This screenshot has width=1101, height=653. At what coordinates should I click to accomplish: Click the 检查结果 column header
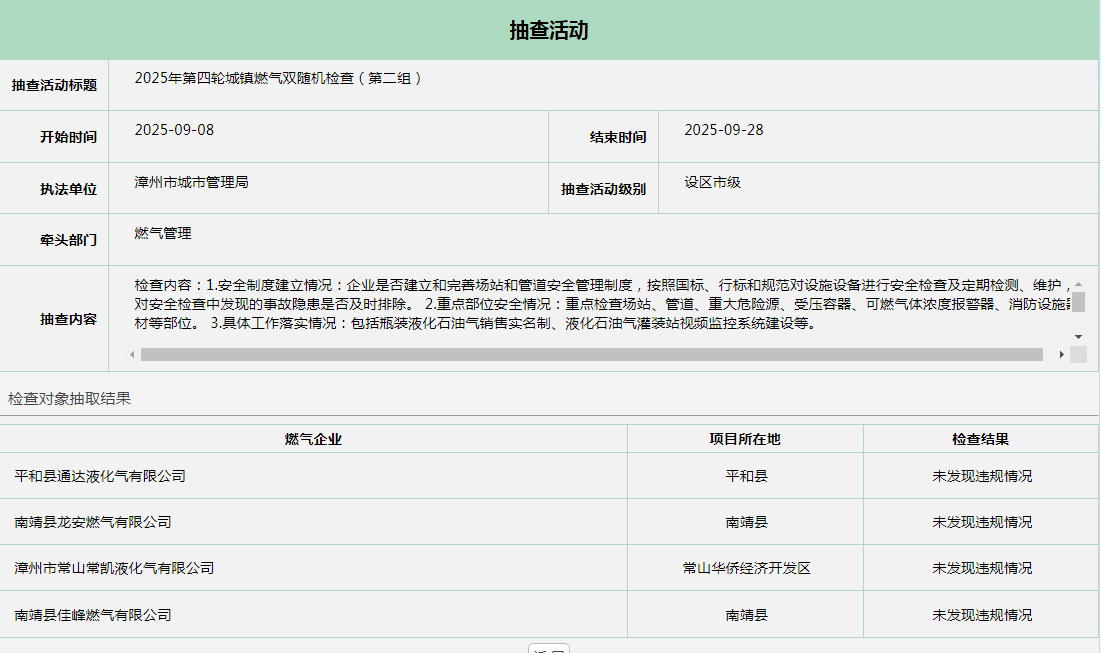click(980, 439)
